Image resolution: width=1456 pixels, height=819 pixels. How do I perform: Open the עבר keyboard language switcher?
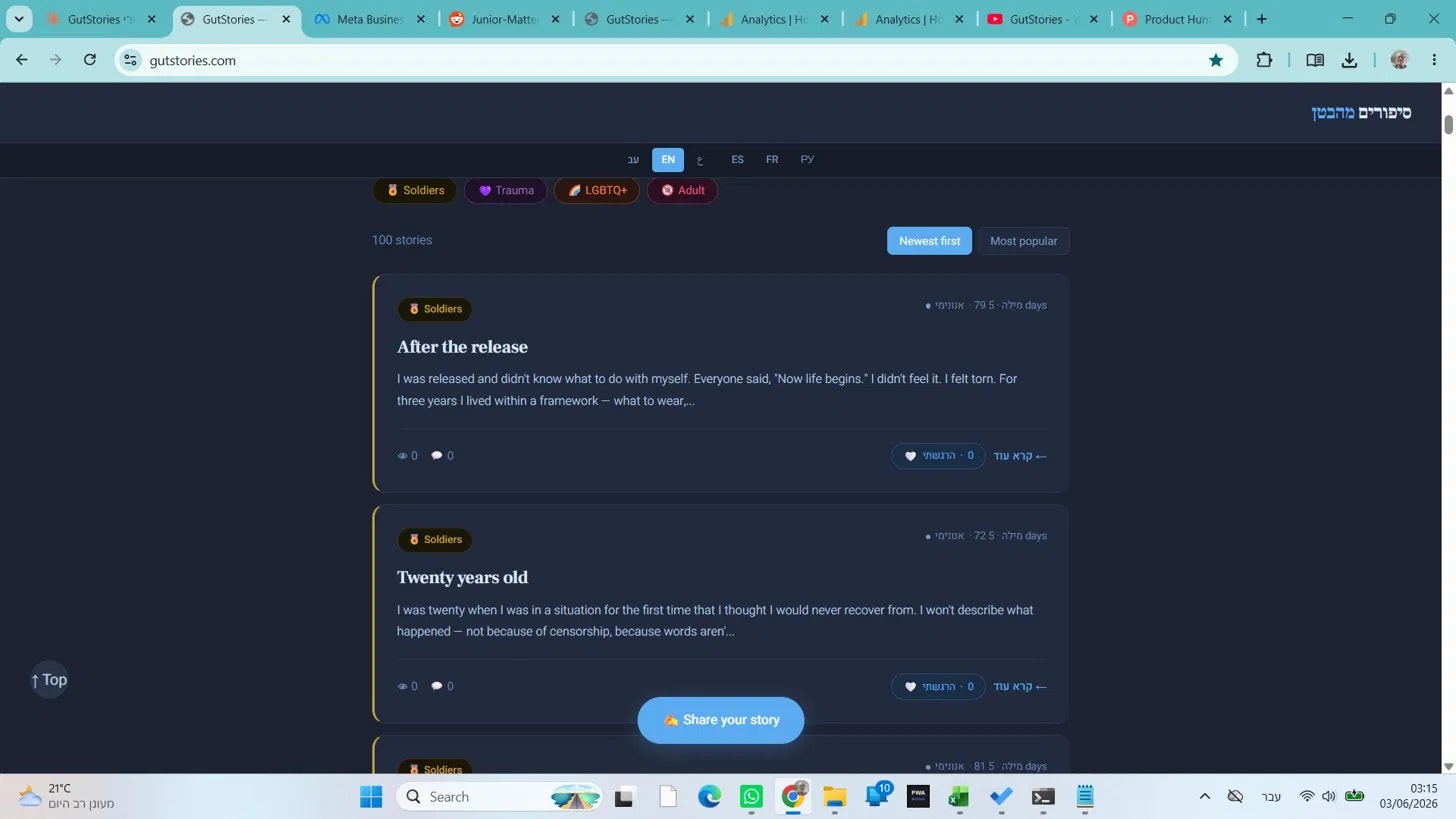tap(1271, 797)
